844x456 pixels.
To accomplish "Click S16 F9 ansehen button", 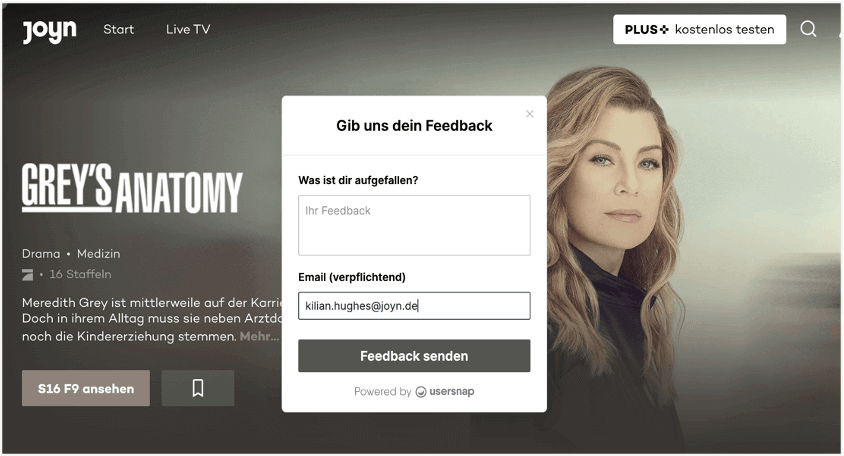I will [86, 388].
